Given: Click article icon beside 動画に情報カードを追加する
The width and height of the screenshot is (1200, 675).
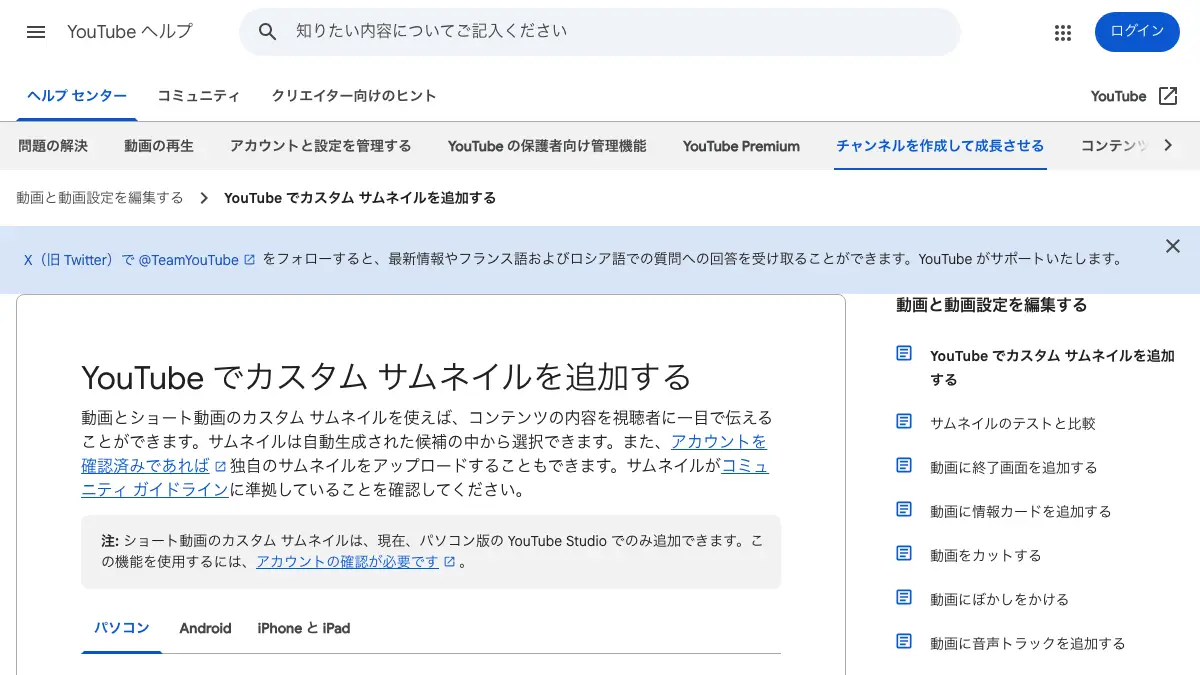Looking at the screenshot, I should [x=904, y=510].
